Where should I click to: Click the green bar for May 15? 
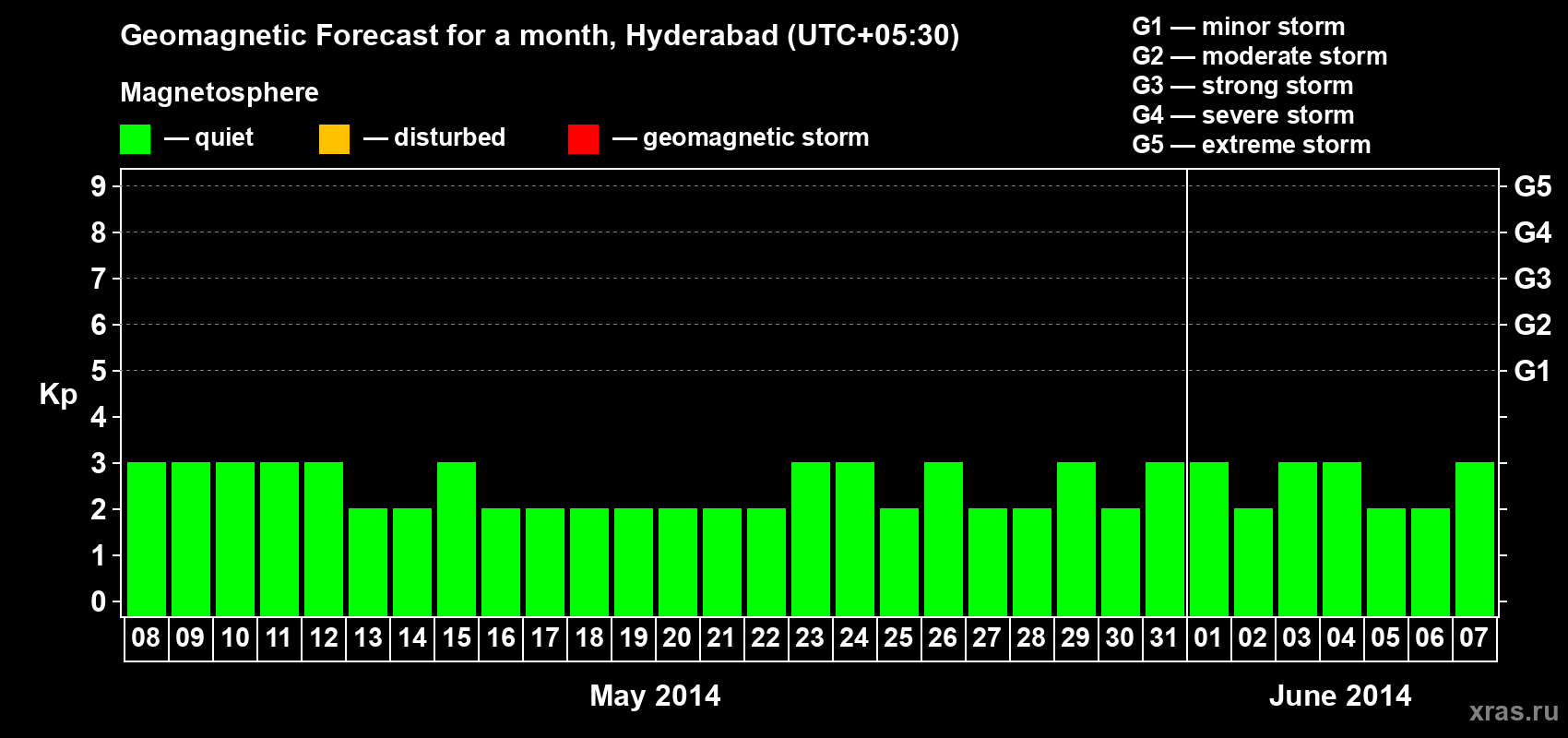(457, 539)
